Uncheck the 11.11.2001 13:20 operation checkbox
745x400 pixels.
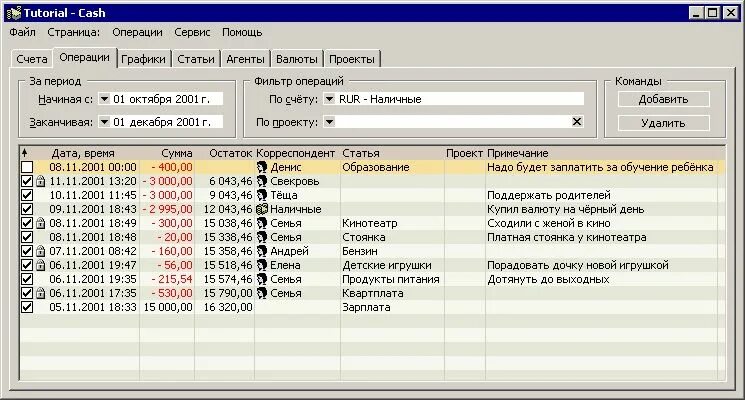pyautogui.click(x=27, y=181)
